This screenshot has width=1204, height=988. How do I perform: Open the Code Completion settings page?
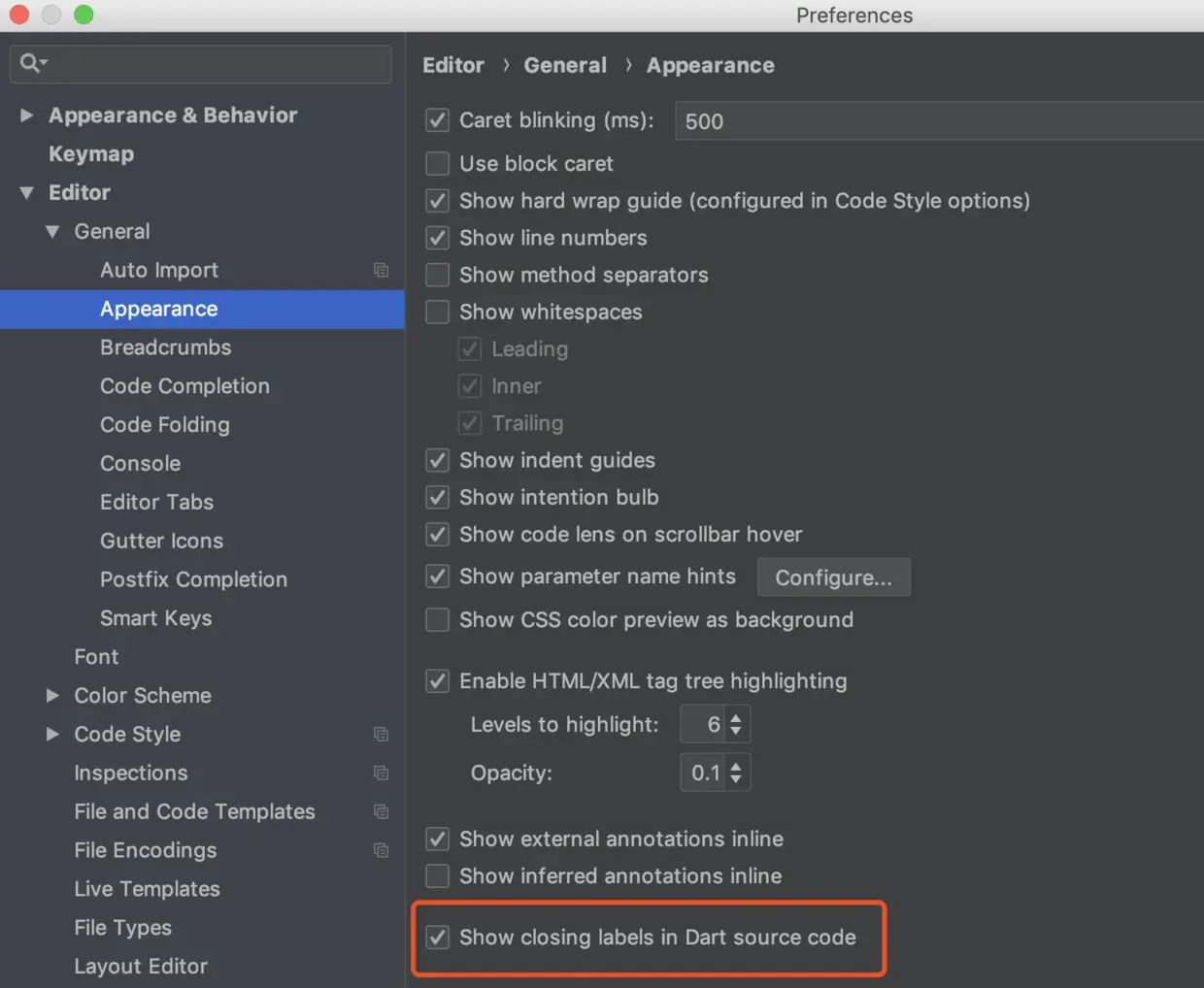coord(184,386)
